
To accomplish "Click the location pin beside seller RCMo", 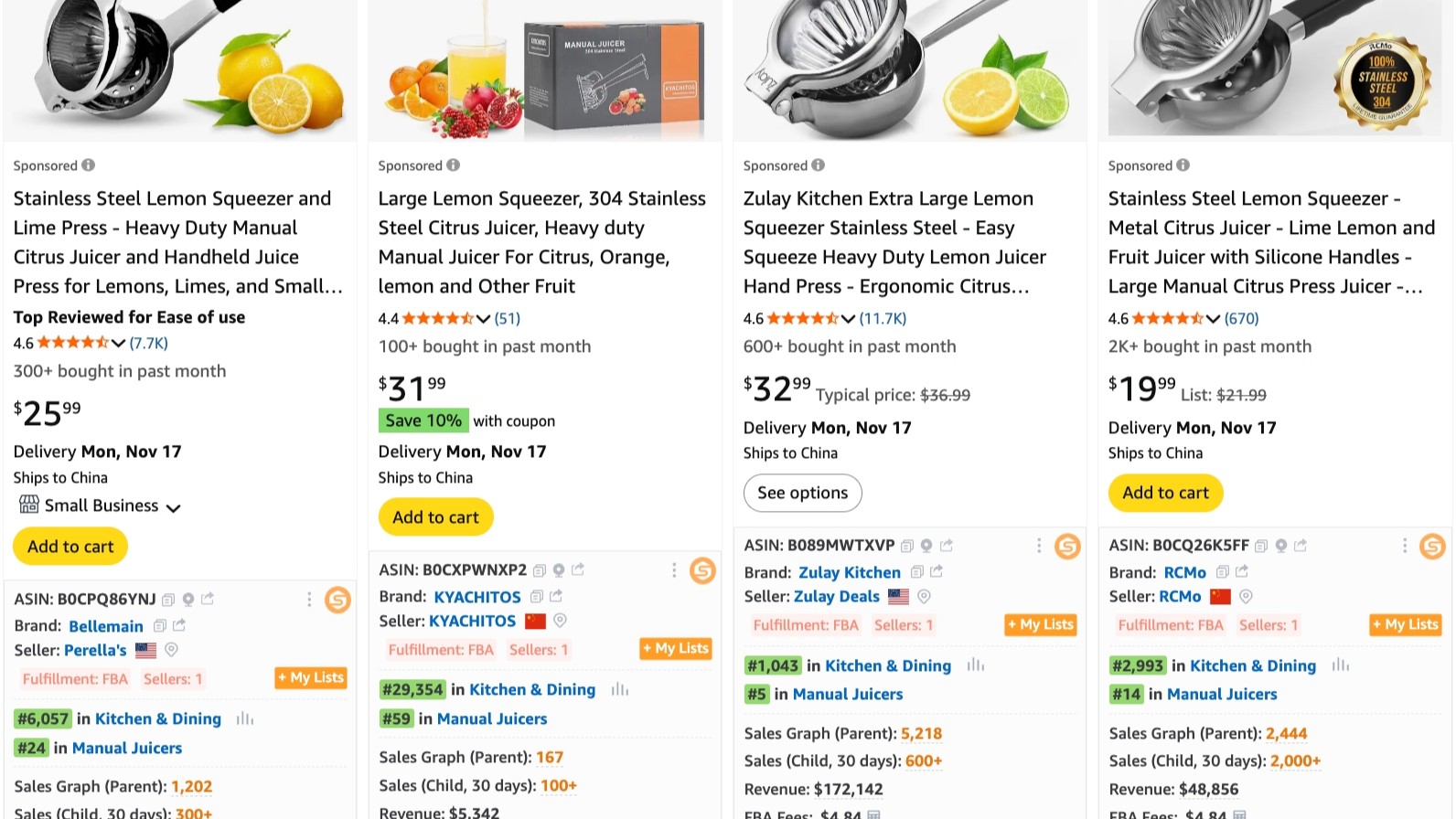I will tap(1244, 596).
